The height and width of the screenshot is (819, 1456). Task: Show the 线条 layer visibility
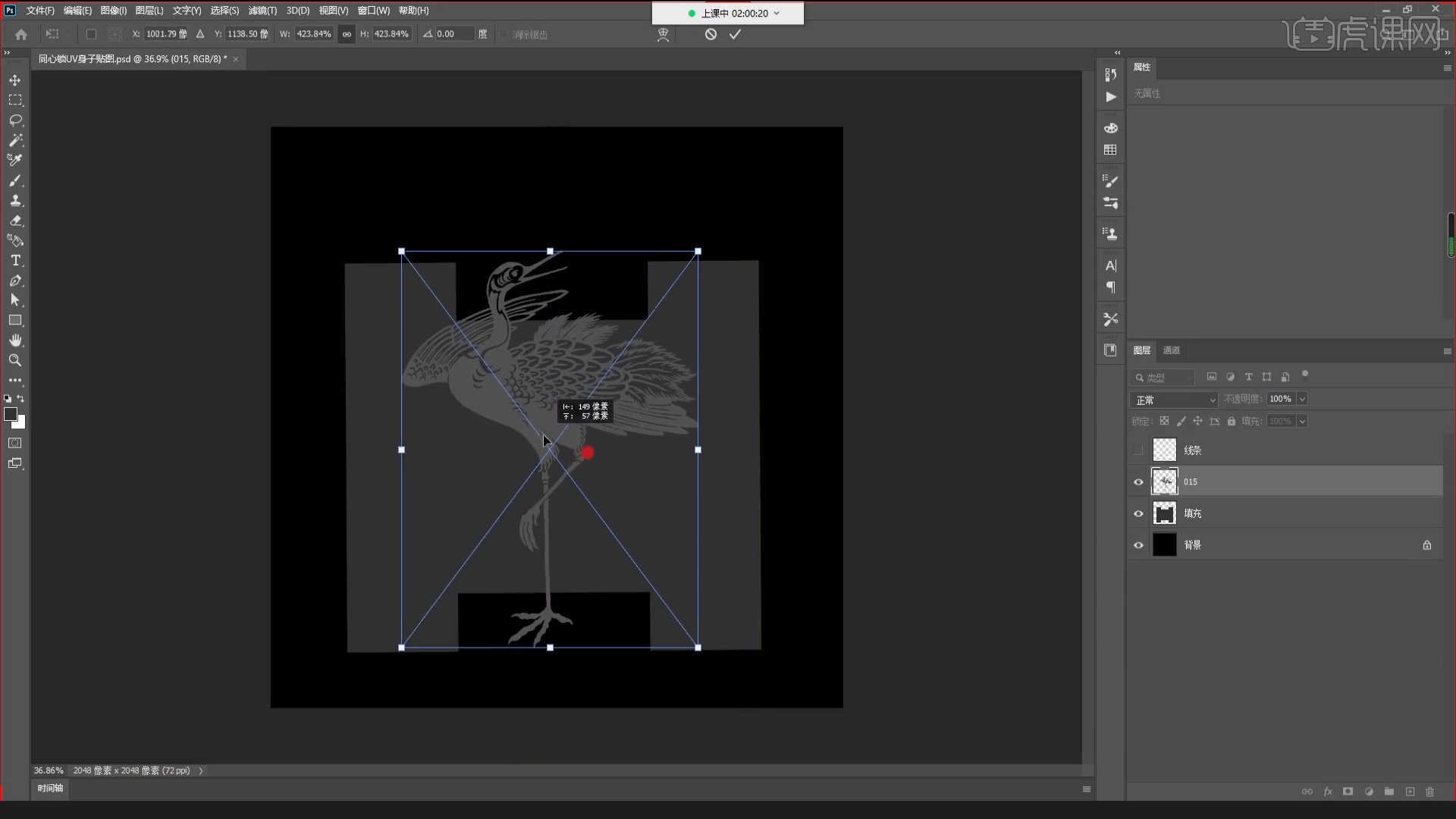tap(1138, 450)
